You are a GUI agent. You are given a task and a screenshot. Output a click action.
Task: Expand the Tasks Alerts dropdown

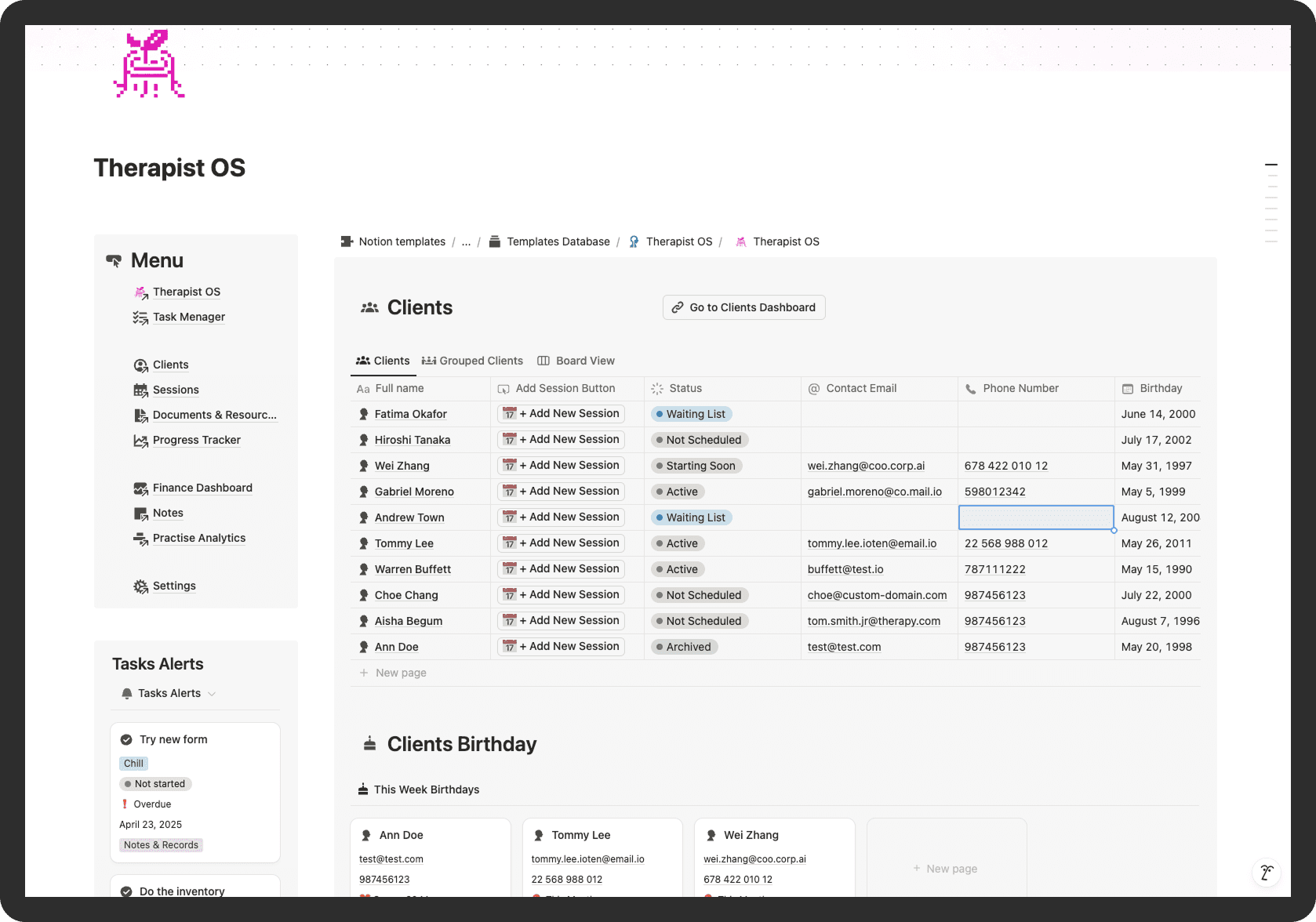coord(211,693)
